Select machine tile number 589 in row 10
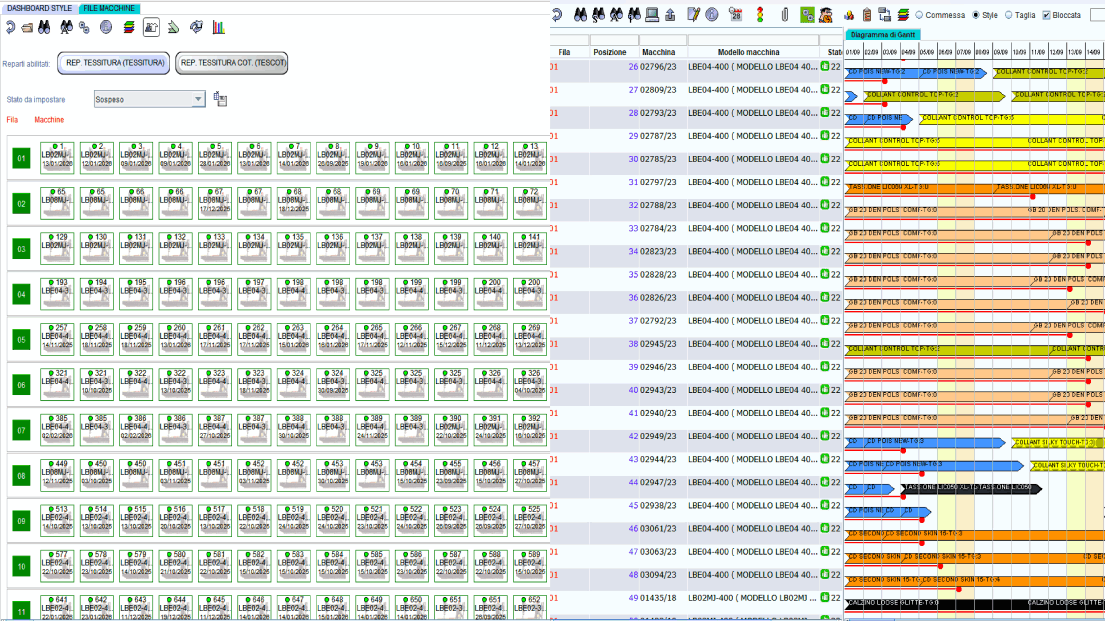Image resolution: width=1105 pixels, height=621 pixels. [x=529, y=565]
